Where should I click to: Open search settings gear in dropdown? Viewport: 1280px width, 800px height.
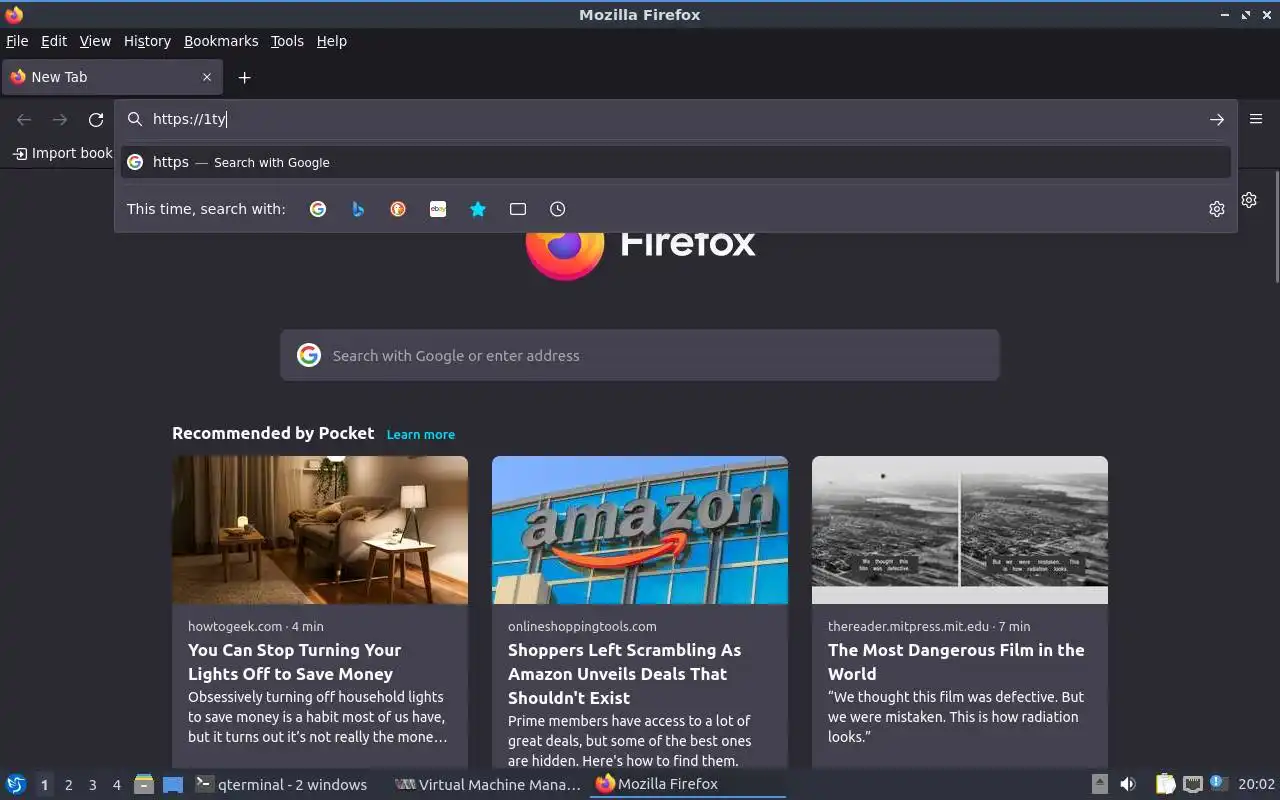click(x=1217, y=209)
